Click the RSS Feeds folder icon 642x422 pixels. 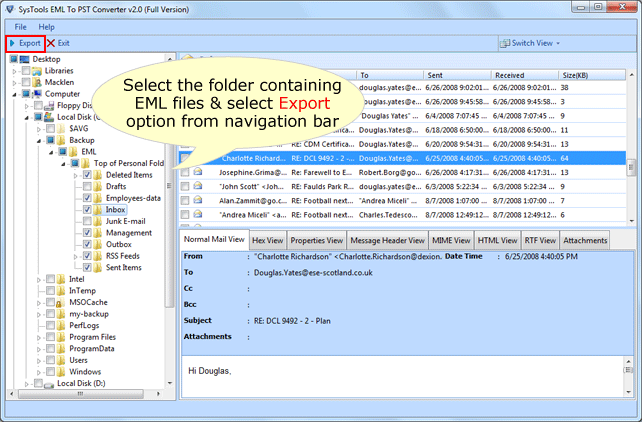tap(97, 256)
